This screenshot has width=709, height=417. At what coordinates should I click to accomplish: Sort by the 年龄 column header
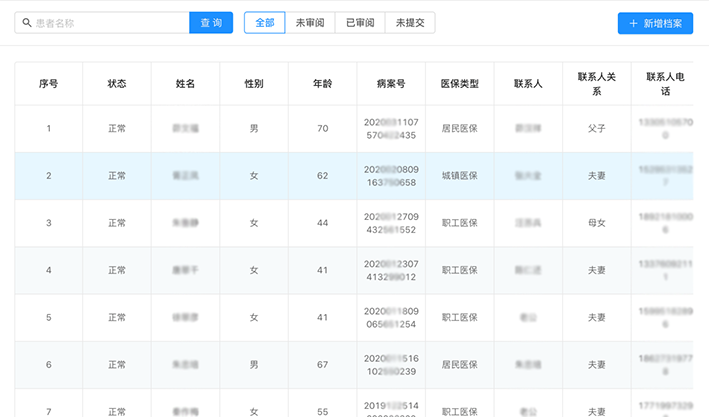322,84
